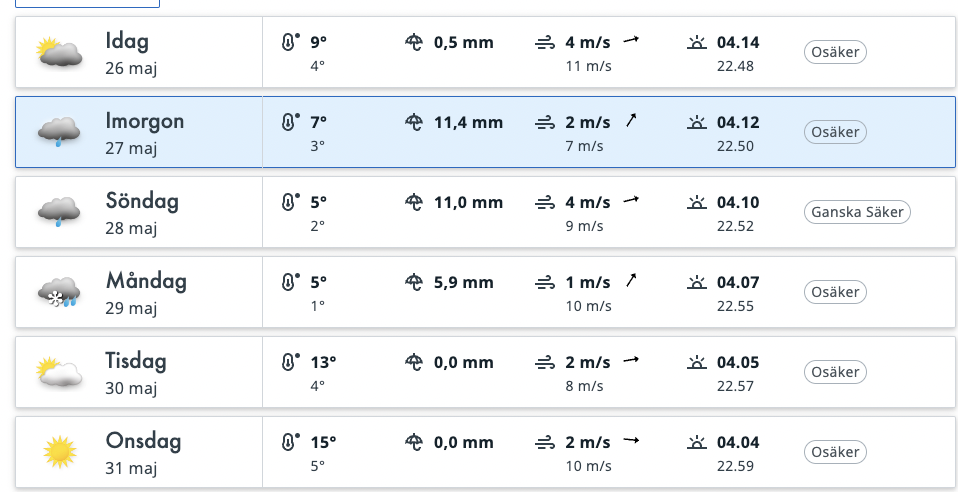The height and width of the screenshot is (492, 958).
Task: Select the Söndag day label
Action: [142, 201]
